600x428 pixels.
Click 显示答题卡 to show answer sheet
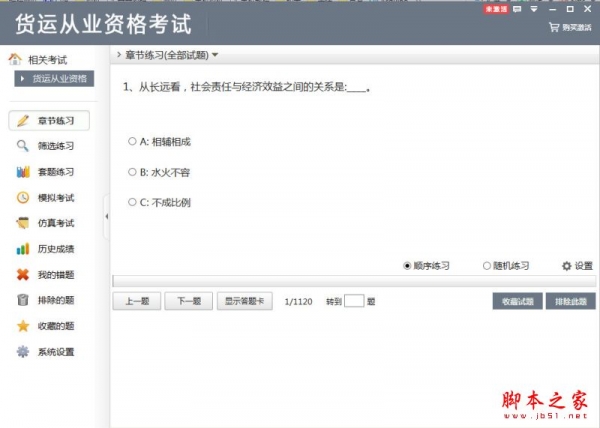(245, 301)
